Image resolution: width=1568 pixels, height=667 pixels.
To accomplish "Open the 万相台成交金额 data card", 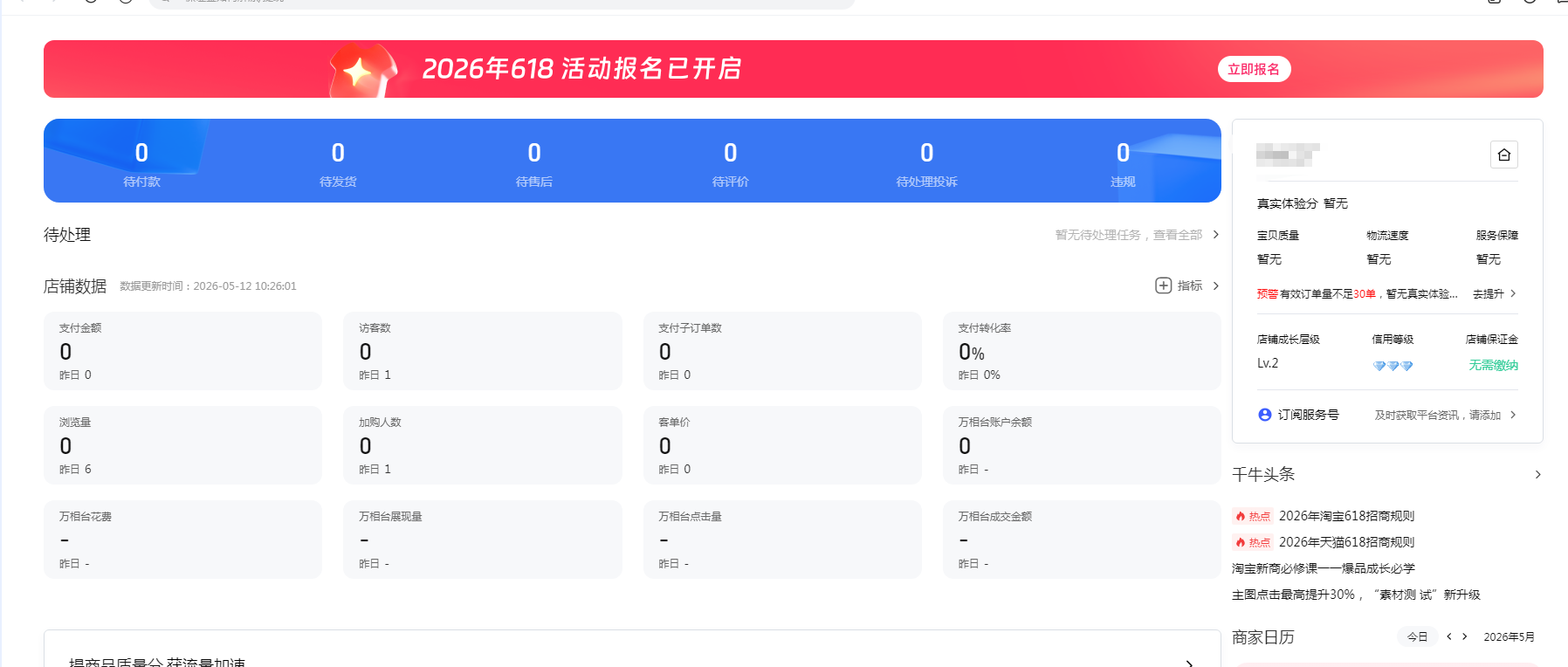I will point(1082,540).
